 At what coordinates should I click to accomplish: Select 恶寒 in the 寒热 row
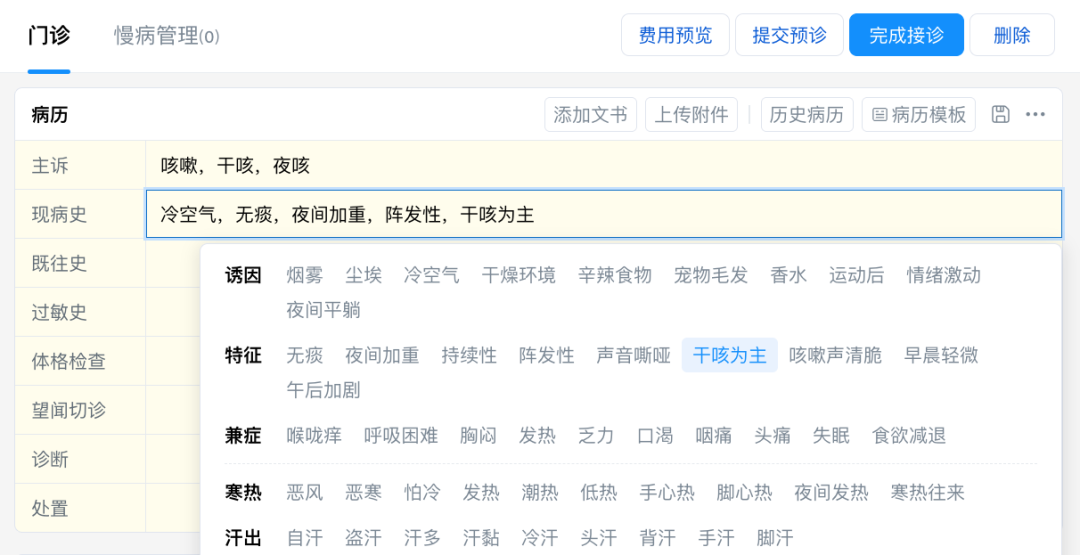(363, 492)
